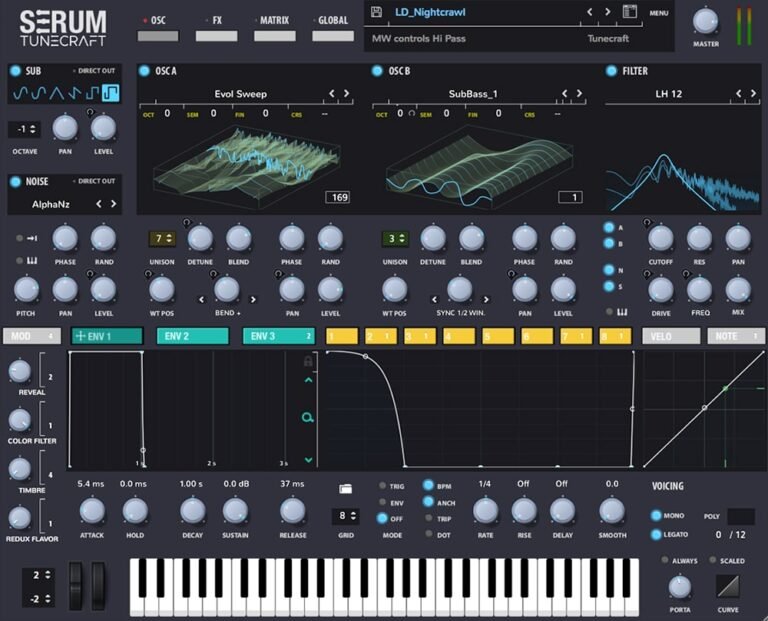Disable OSC B
The height and width of the screenshot is (621, 768).
[x=377, y=71]
